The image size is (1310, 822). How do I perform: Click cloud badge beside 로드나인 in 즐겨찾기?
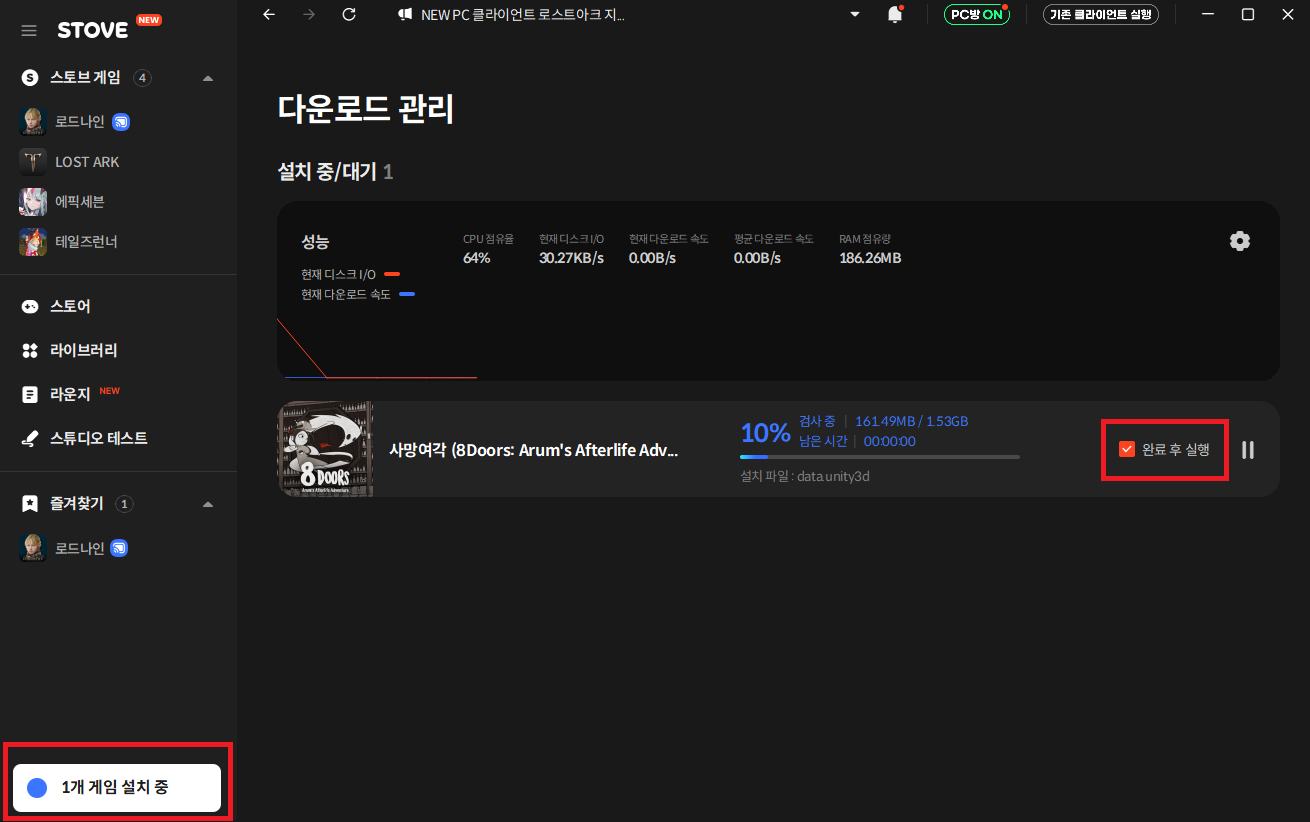click(x=119, y=549)
